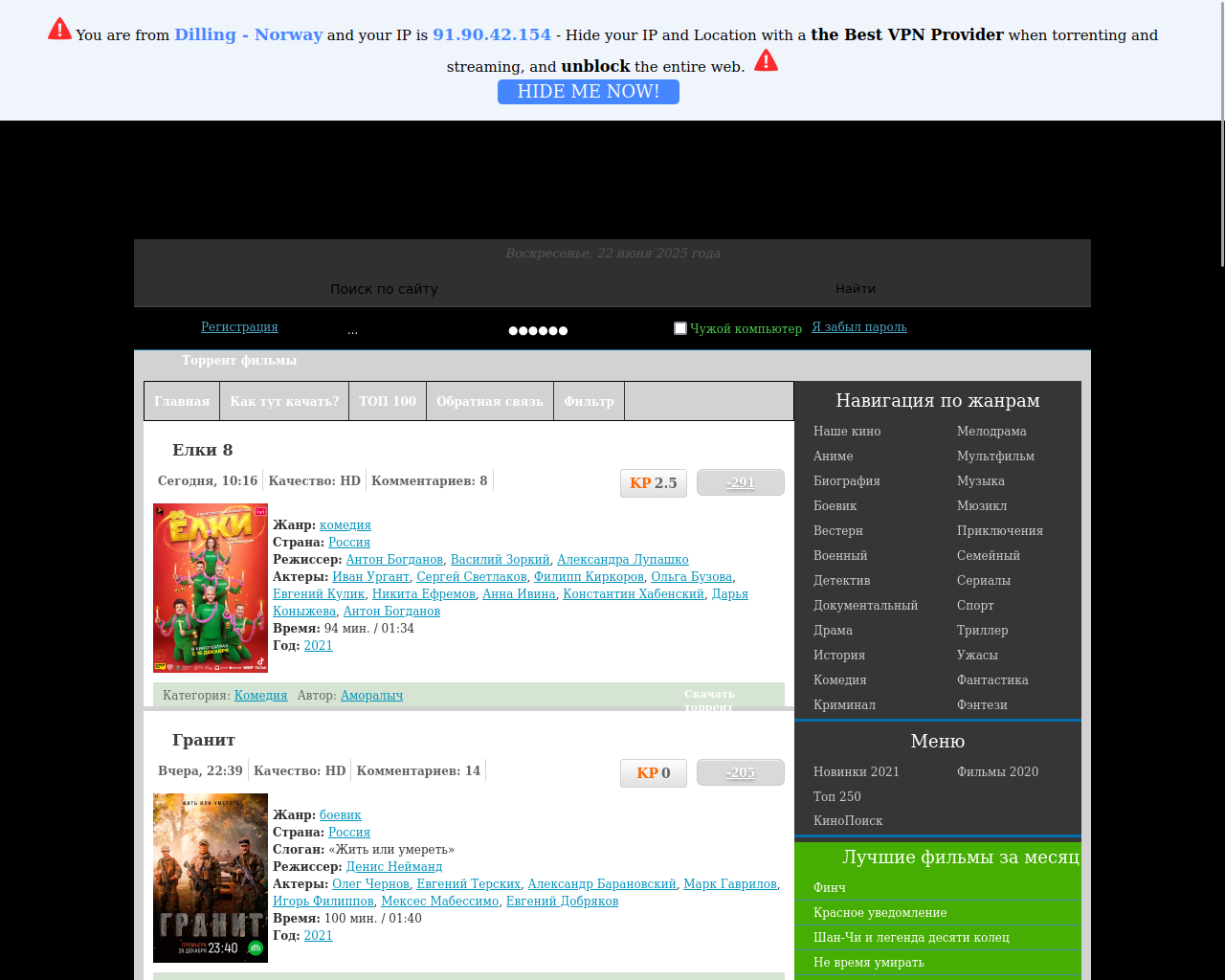This screenshot has height=980, width=1225.
Task: Select Триллер genre
Action: coord(983,630)
